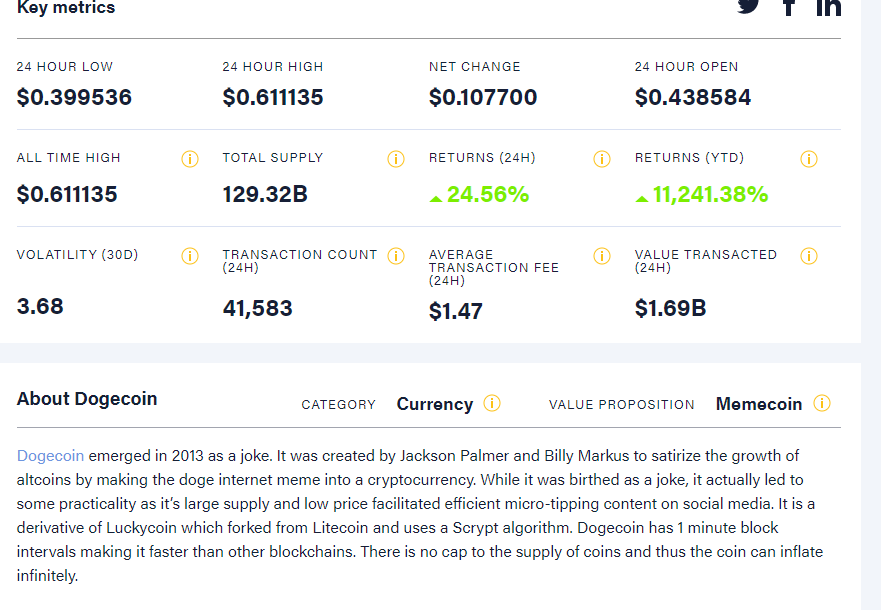The image size is (881, 610).
Task: Select the 24 hour high value $0.611135
Action: pos(273,97)
